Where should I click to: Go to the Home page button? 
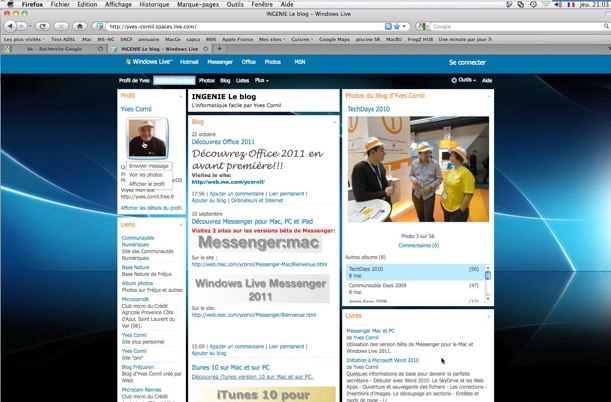(x=80, y=26)
